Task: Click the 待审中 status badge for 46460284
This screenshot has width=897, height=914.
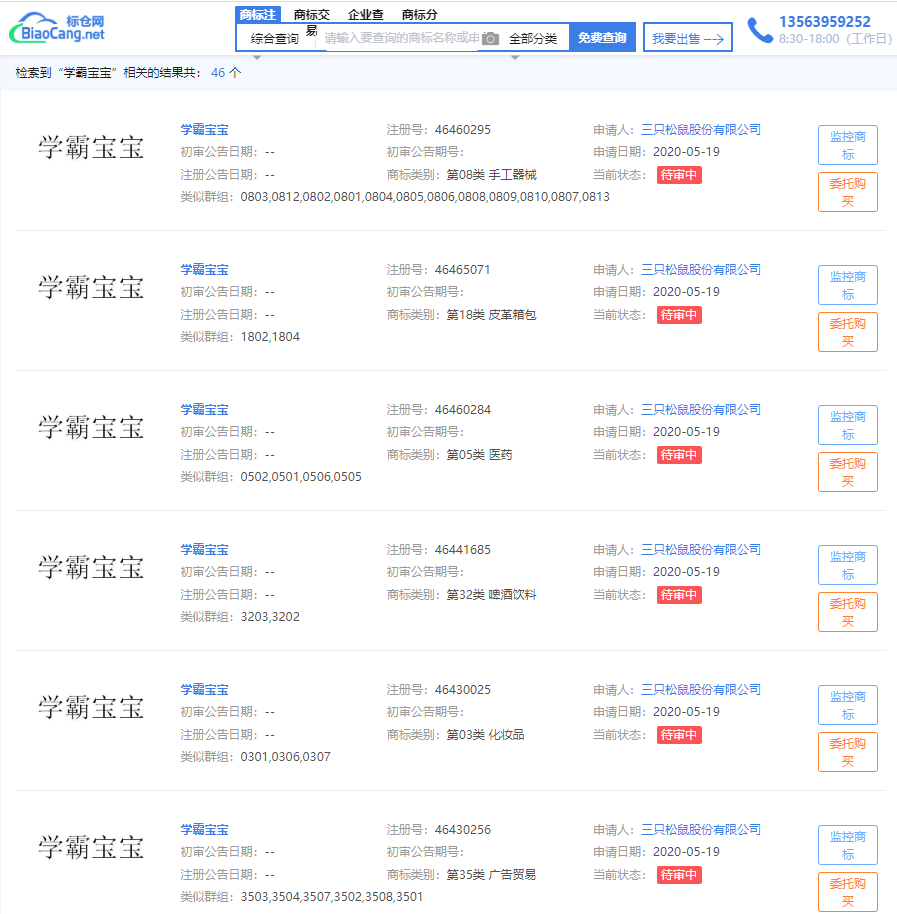Action: click(x=679, y=455)
